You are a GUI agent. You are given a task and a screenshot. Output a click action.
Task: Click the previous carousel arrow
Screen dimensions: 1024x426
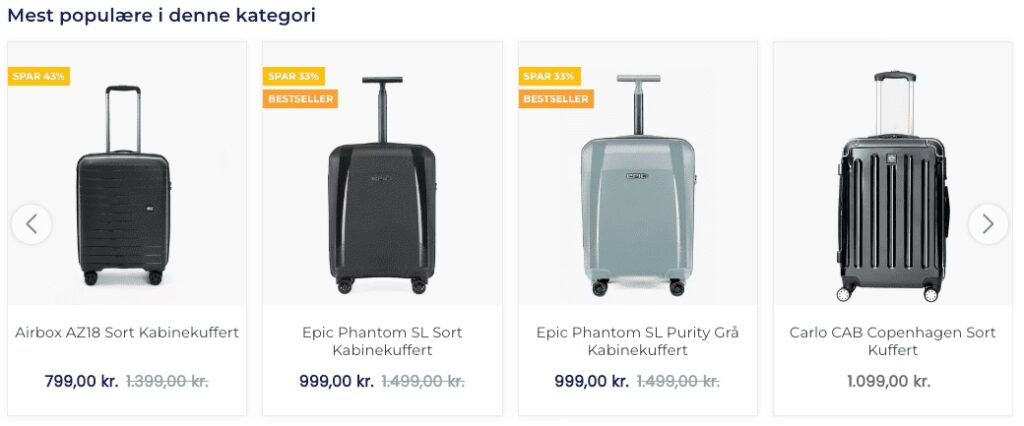32,224
